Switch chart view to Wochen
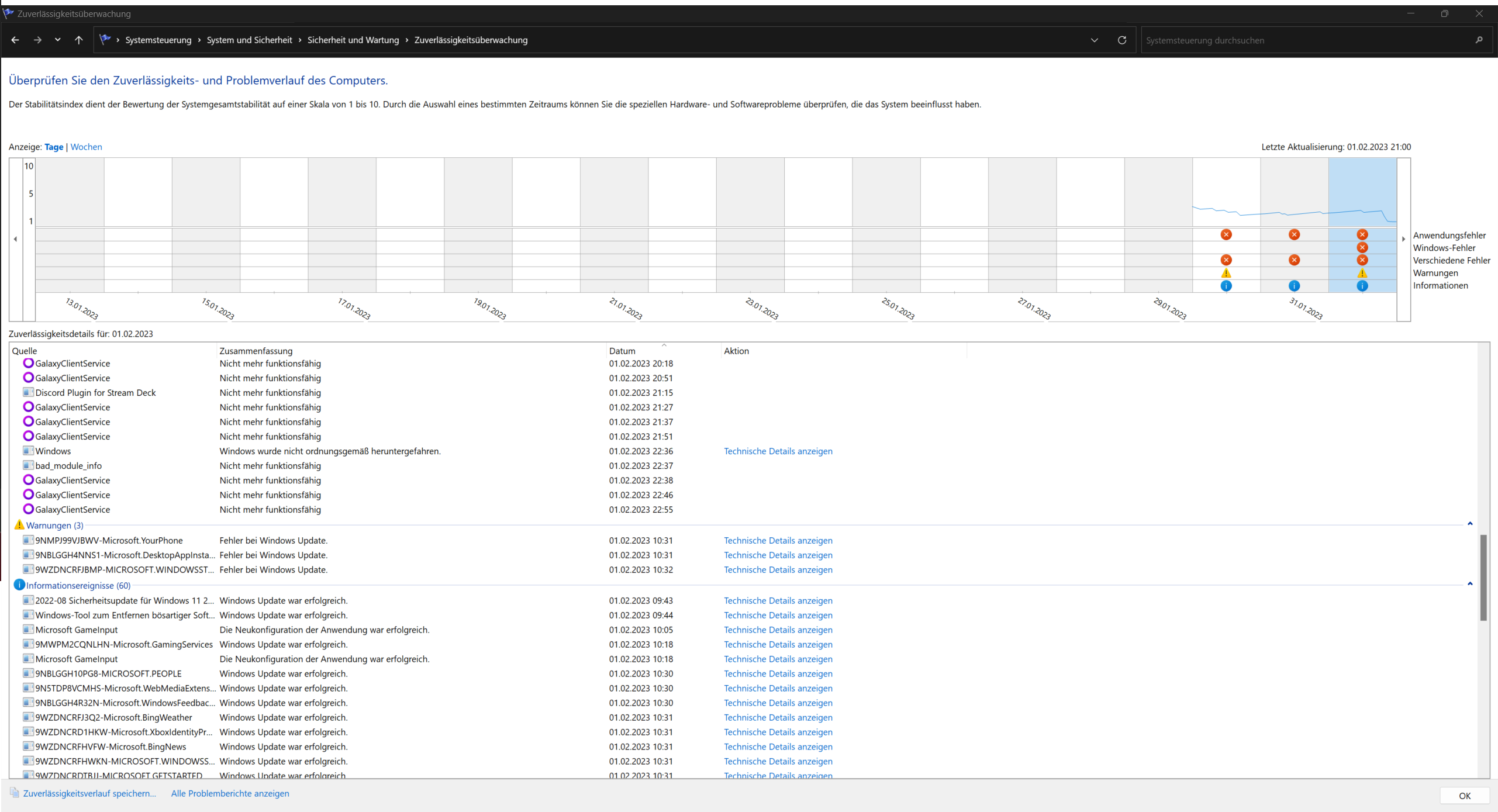 point(86,147)
